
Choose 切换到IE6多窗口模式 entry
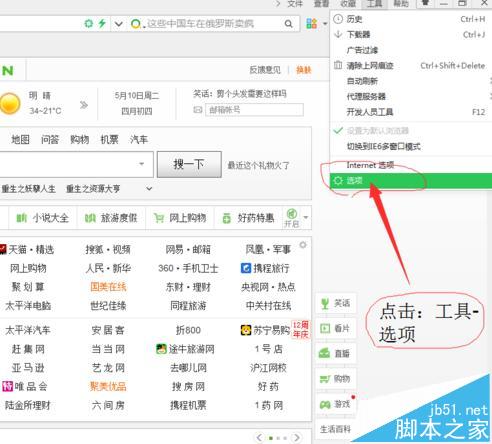pyautogui.click(x=411, y=146)
